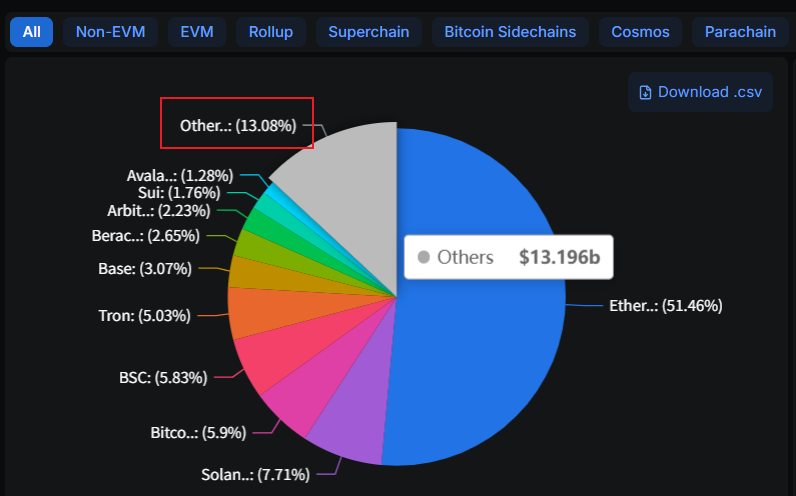
Task: Show Bitcoin Sidechains category
Action: pyautogui.click(x=510, y=32)
